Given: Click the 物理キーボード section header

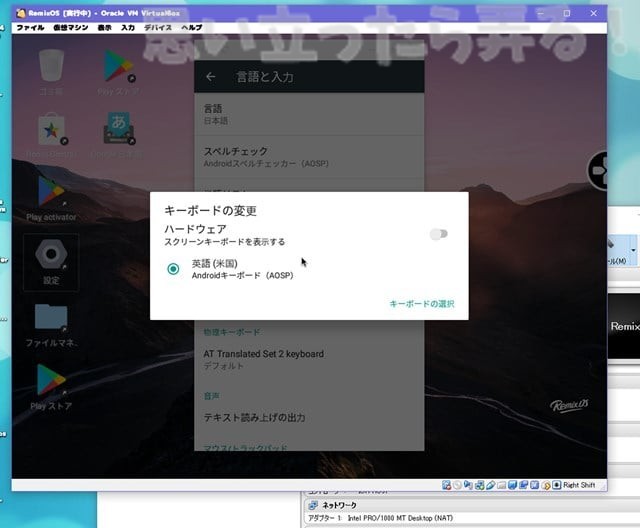Looking at the screenshot, I should click(232, 332).
